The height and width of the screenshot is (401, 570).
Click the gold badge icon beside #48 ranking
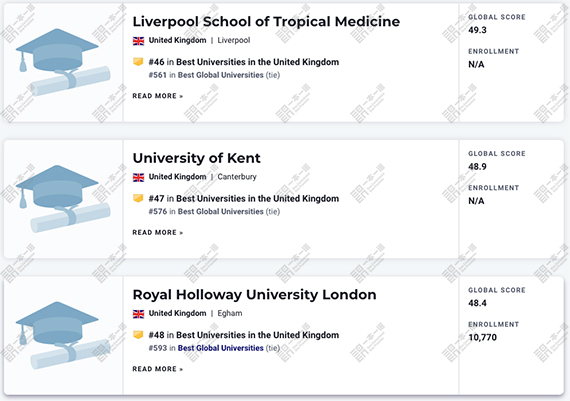pyautogui.click(x=138, y=335)
